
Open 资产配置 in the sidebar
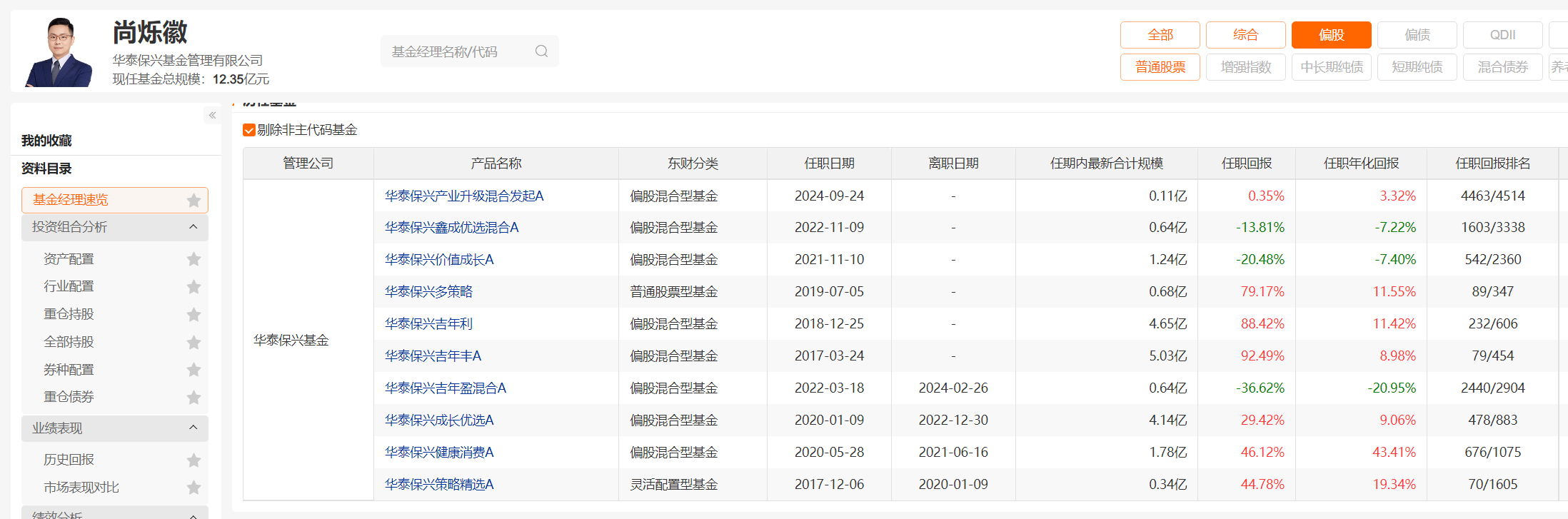(69, 259)
